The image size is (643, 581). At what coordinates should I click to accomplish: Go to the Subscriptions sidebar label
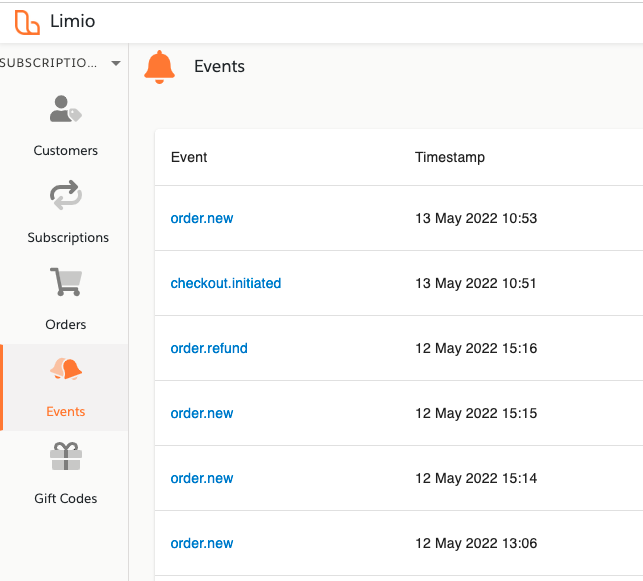[68, 238]
